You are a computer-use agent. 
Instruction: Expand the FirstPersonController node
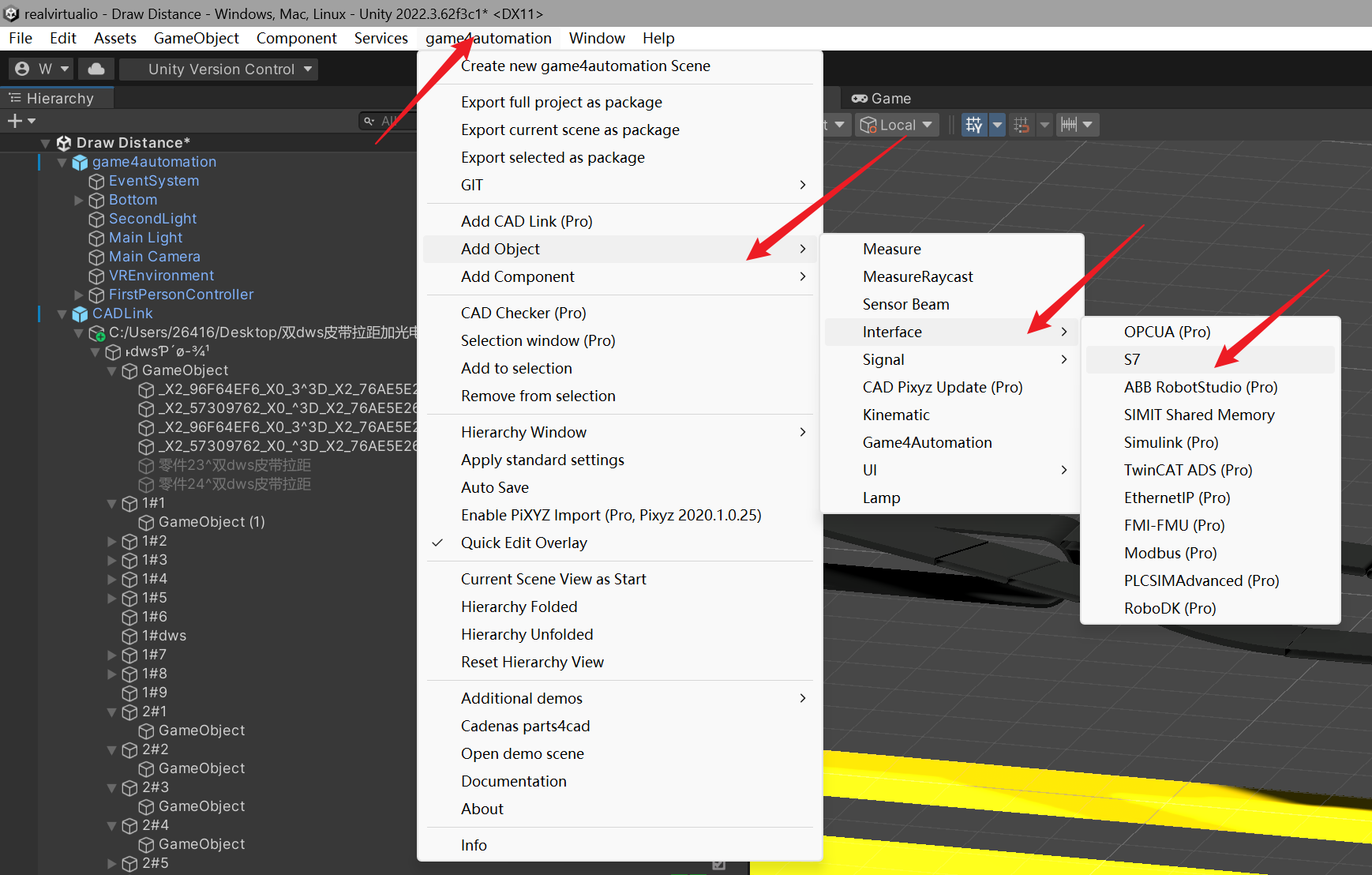pyautogui.click(x=79, y=295)
